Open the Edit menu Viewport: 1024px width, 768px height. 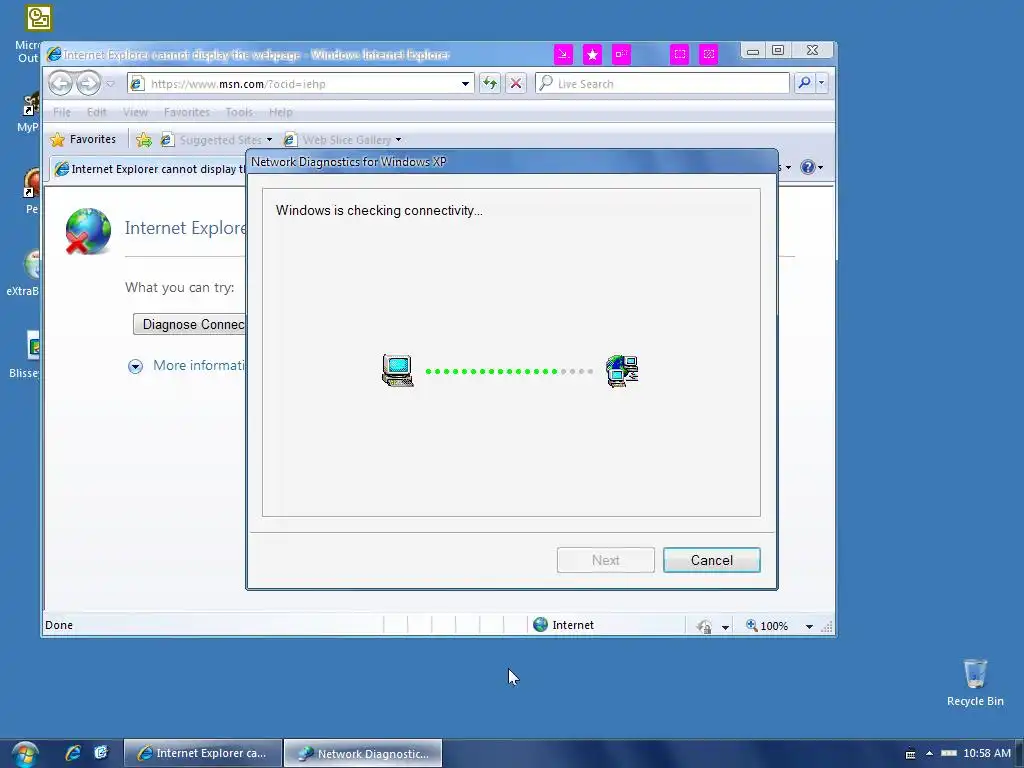pos(97,112)
